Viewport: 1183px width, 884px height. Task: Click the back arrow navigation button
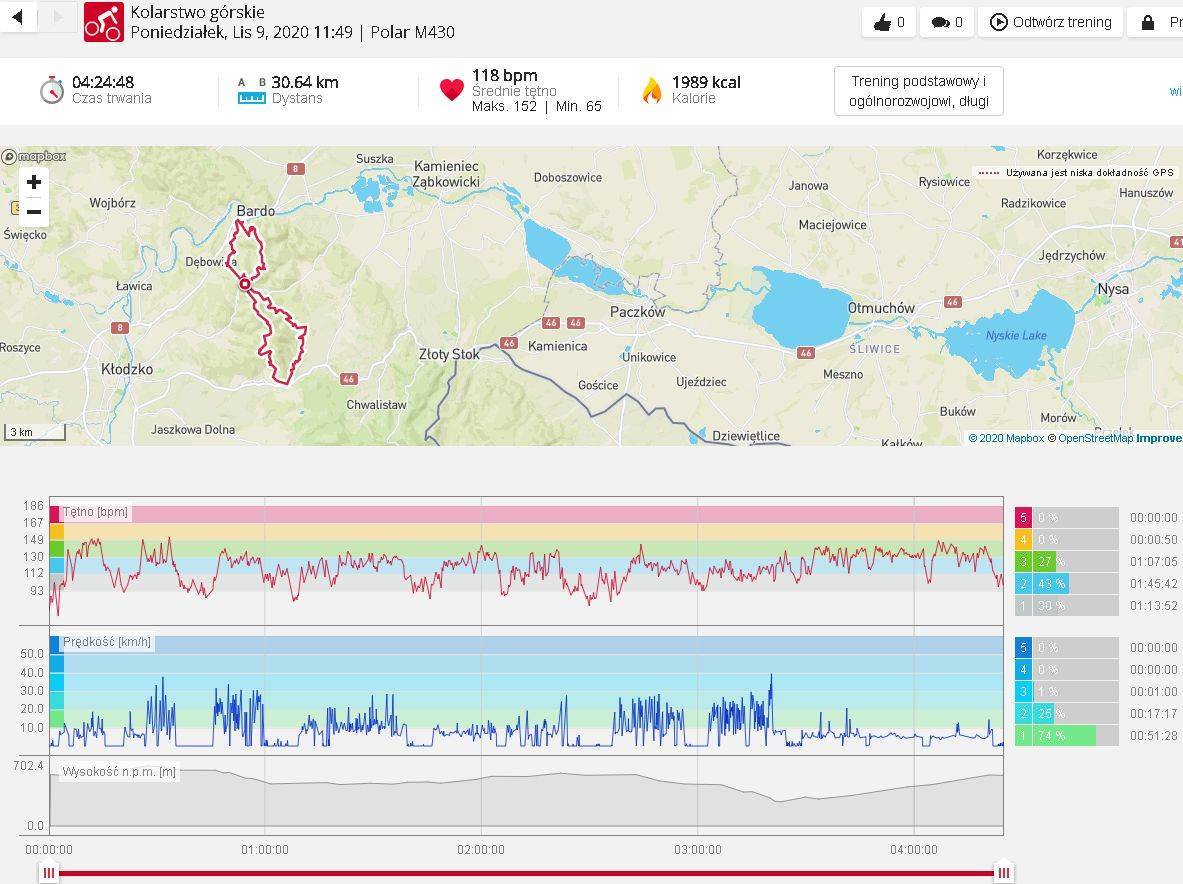tap(18, 17)
